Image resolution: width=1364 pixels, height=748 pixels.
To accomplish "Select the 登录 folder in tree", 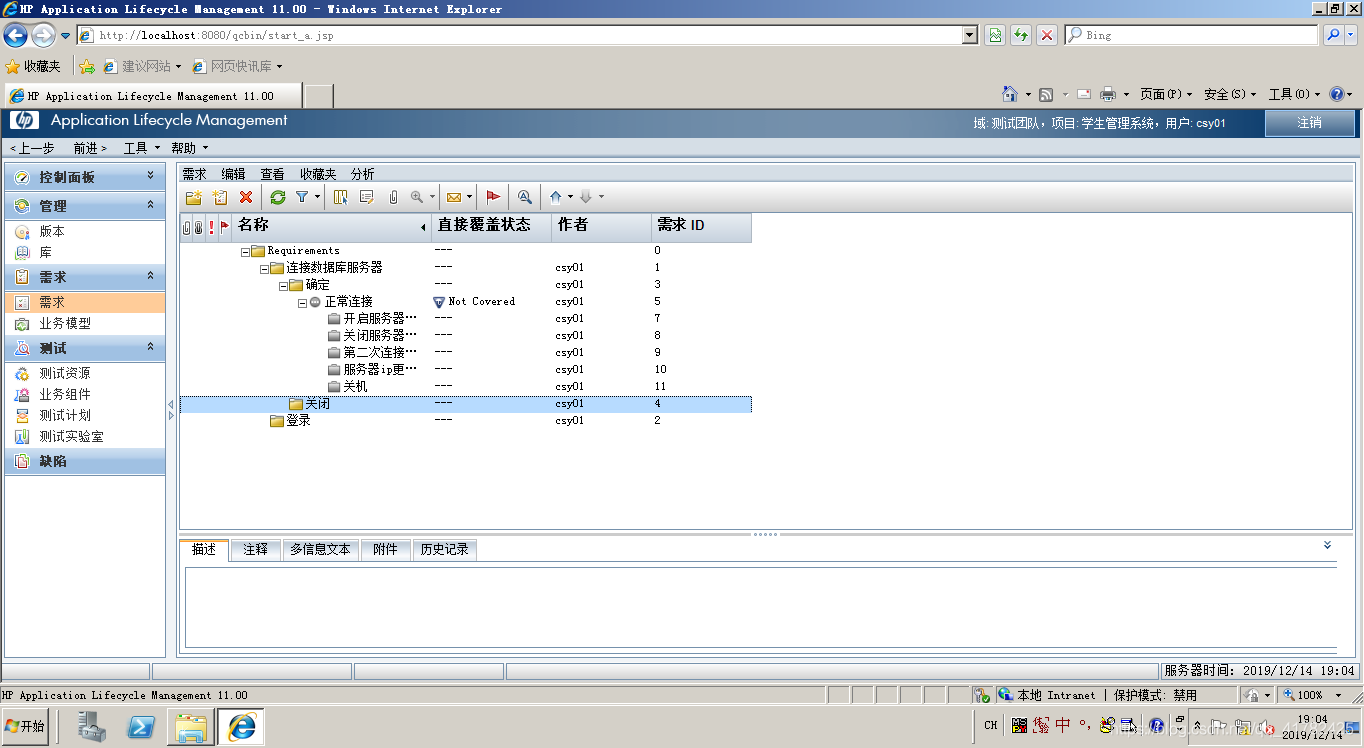I will [298, 421].
